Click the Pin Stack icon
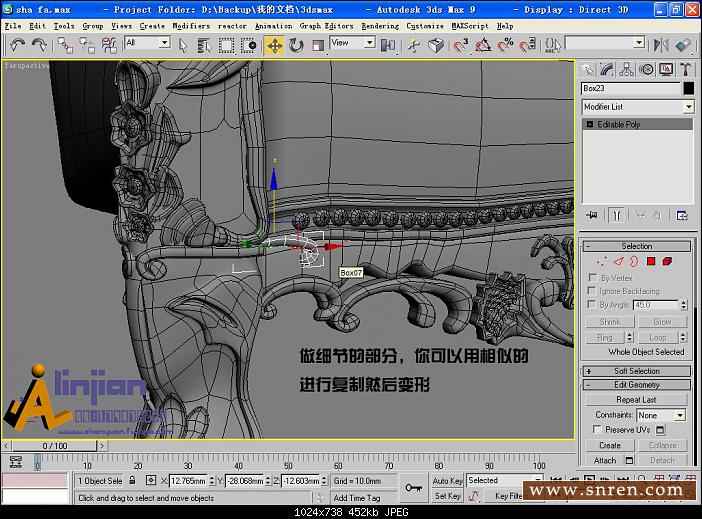702x519 pixels. pos(592,216)
